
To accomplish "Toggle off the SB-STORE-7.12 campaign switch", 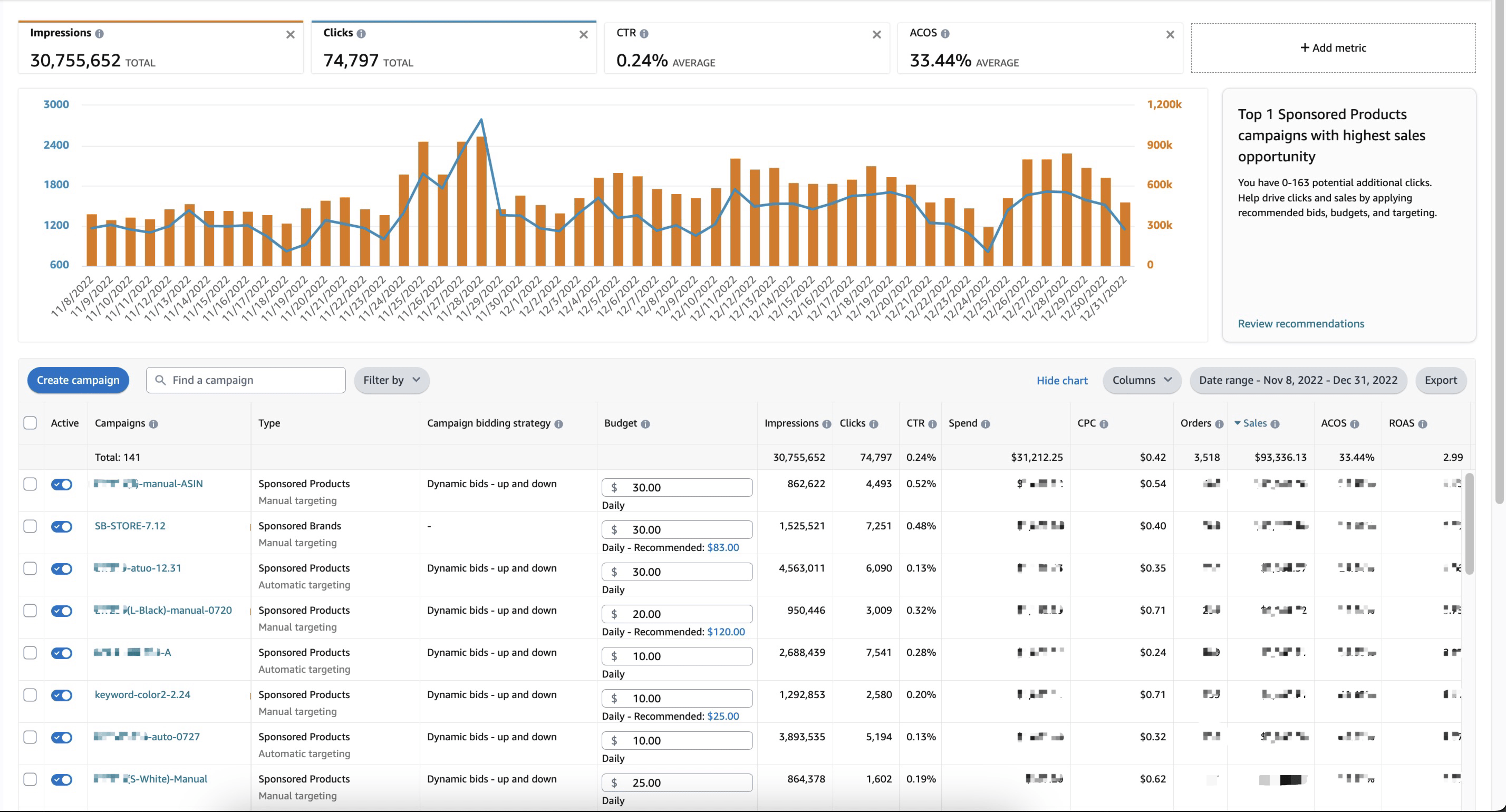I will [x=61, y=526].
